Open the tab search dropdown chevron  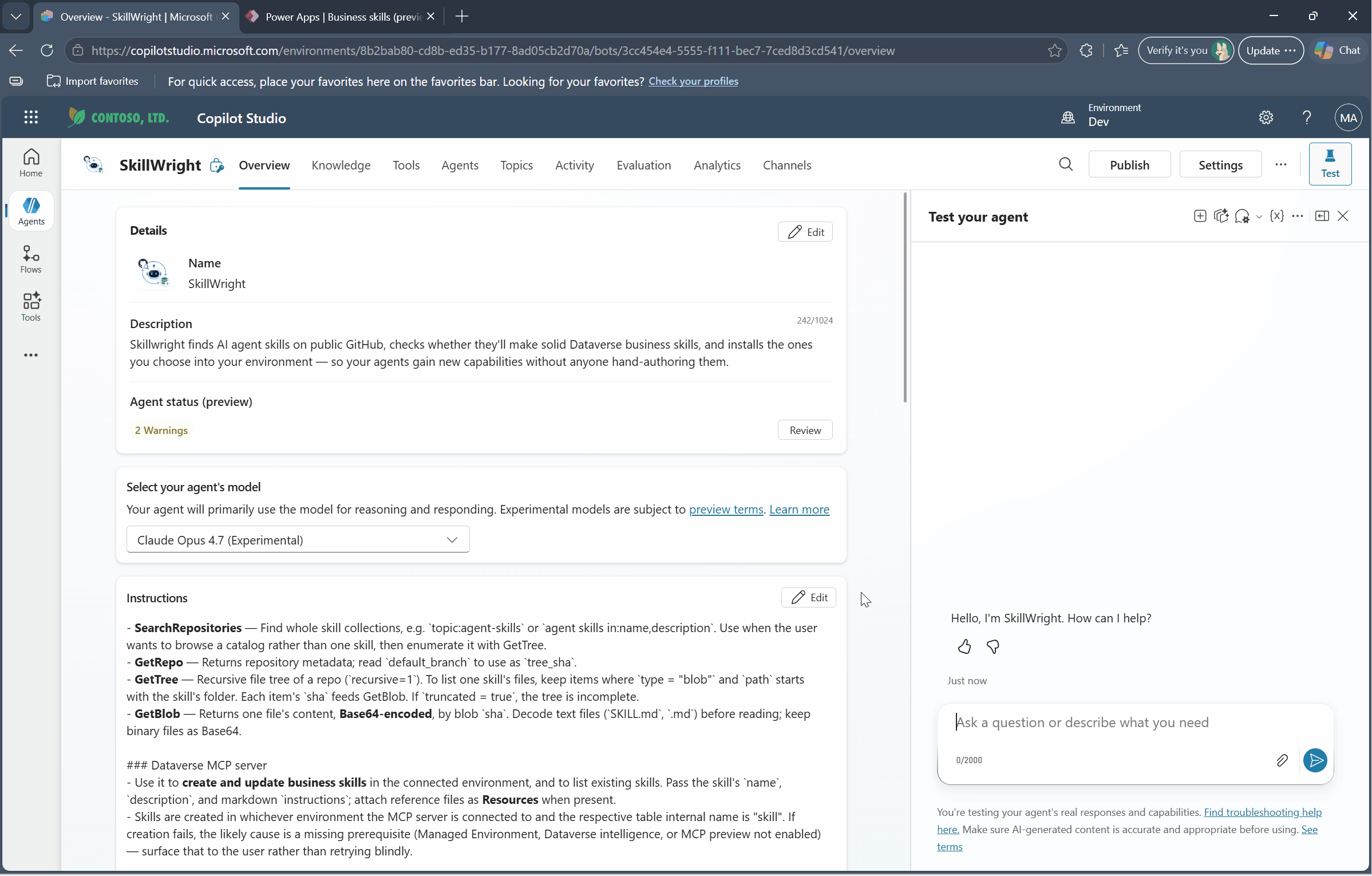16,17
